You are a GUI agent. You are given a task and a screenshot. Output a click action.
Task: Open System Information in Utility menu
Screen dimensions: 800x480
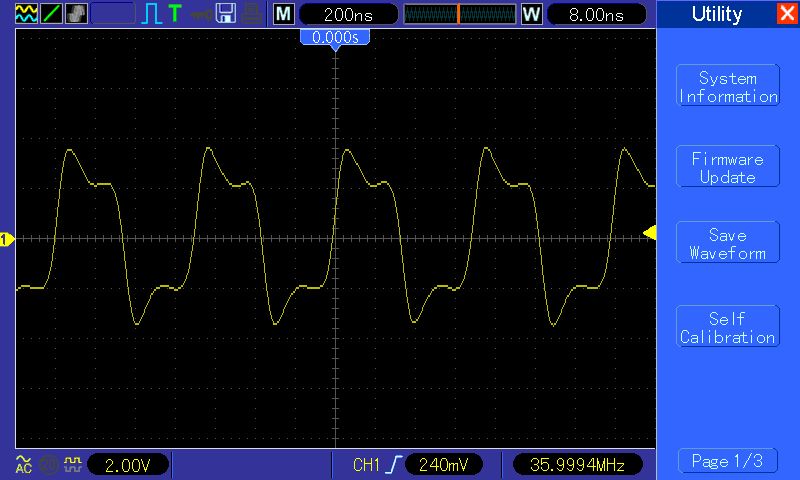point(728,86)
